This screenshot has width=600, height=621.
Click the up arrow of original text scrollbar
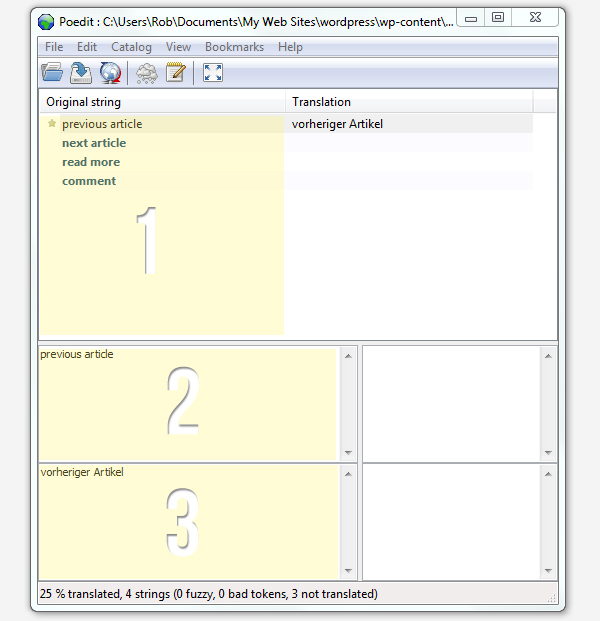349,356
